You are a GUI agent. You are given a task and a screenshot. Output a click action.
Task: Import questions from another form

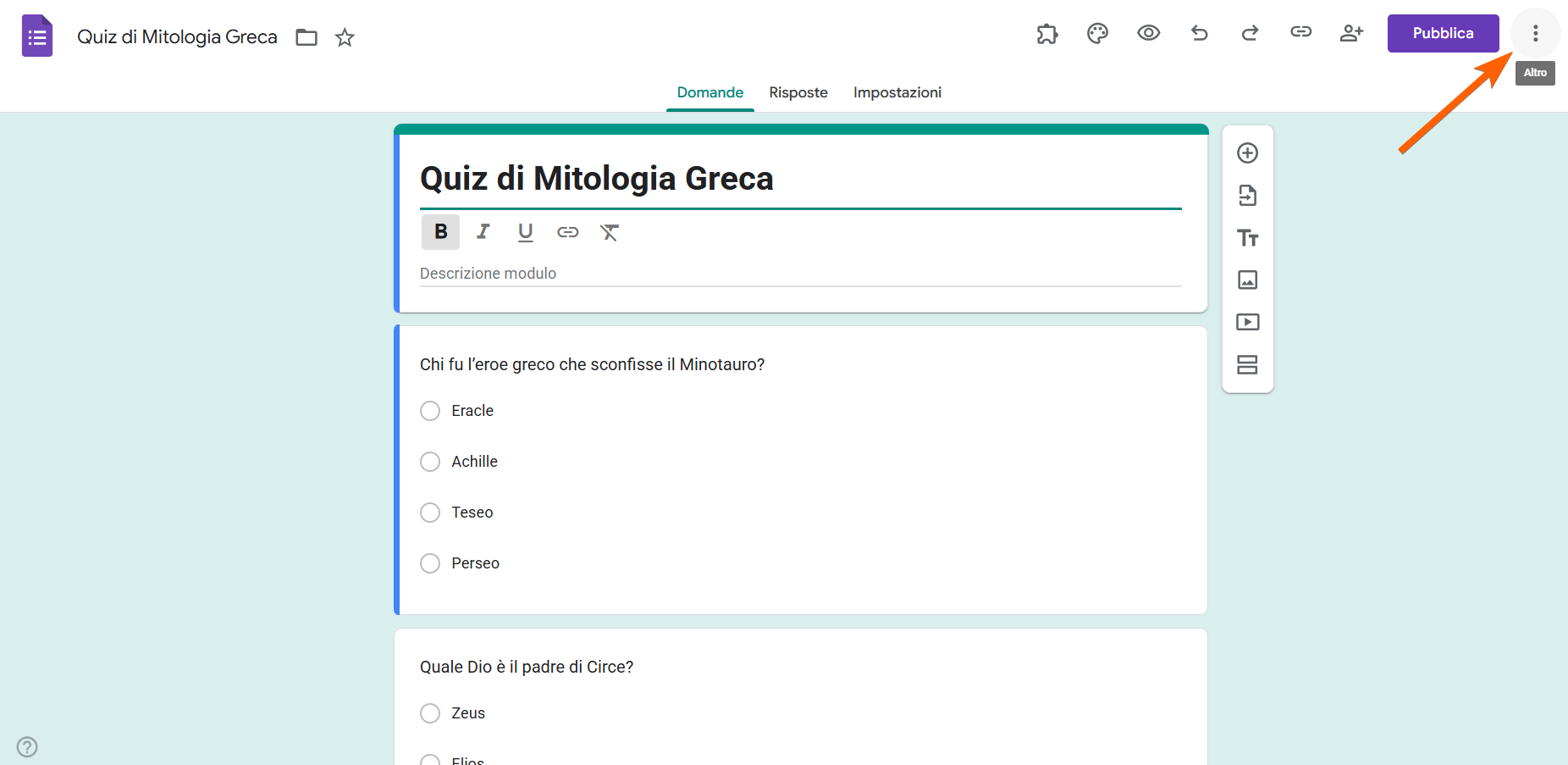pos(1247,196)
